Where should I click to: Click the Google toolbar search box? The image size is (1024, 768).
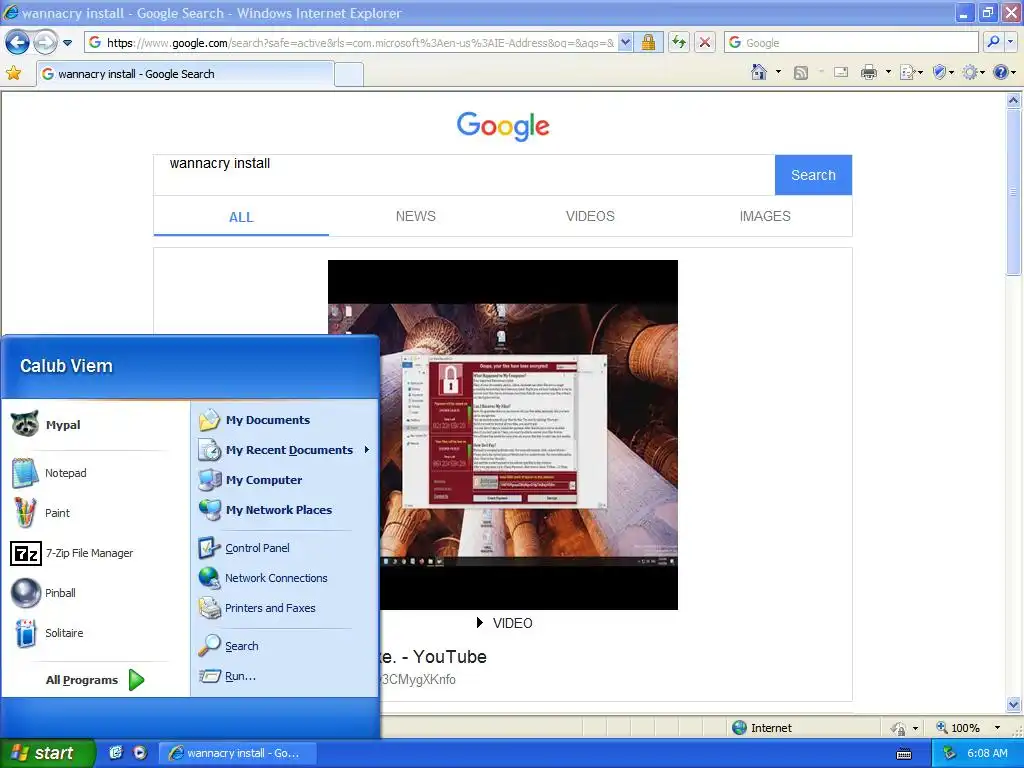851,43
